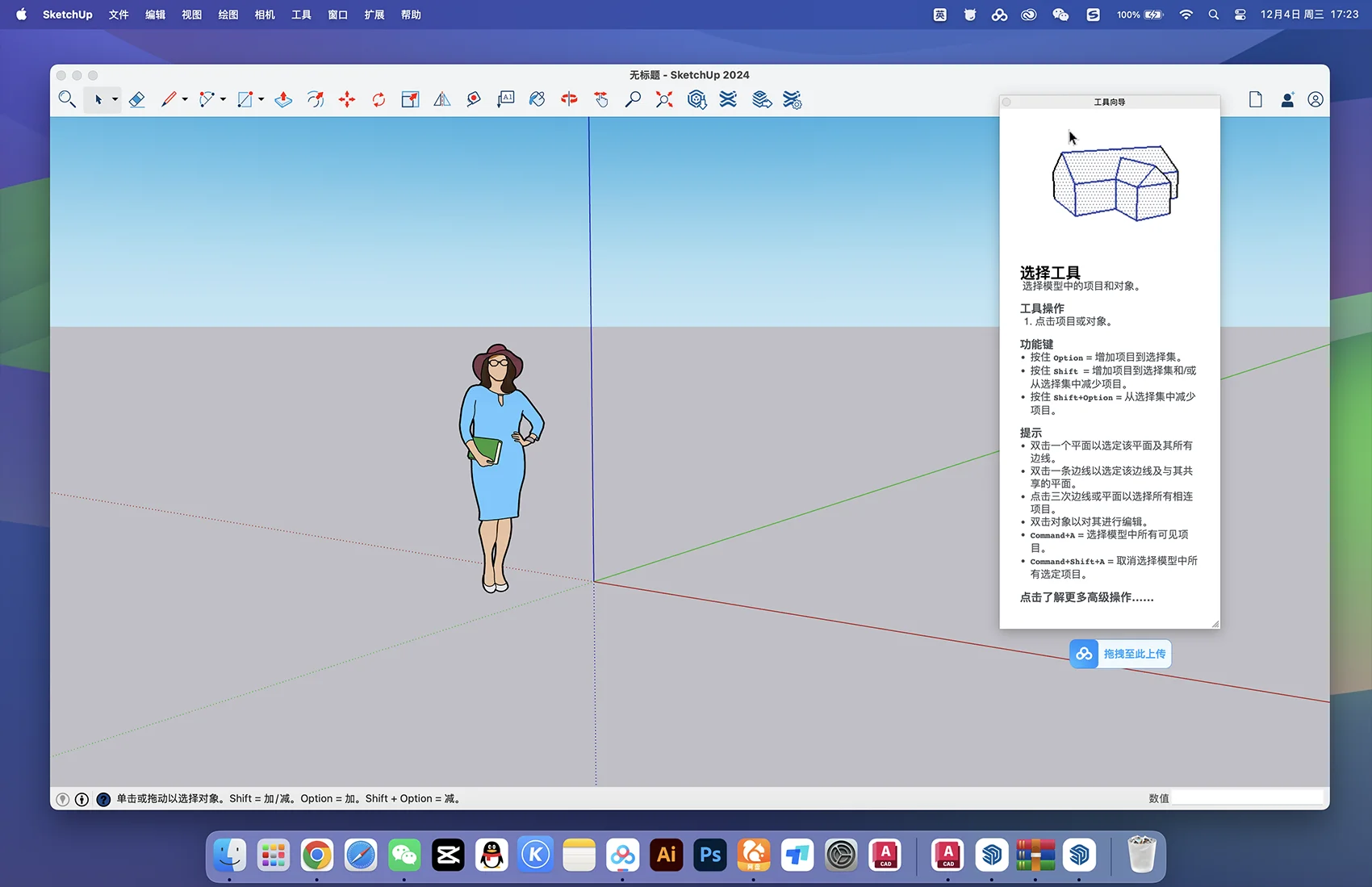
Task: Click the house illustration in 工具向导 panel
Action: [x=1115, y=183]
